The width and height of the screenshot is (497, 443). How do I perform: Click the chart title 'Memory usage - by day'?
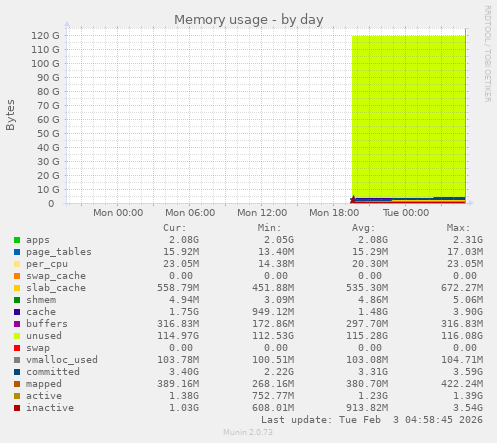(249, 20)
